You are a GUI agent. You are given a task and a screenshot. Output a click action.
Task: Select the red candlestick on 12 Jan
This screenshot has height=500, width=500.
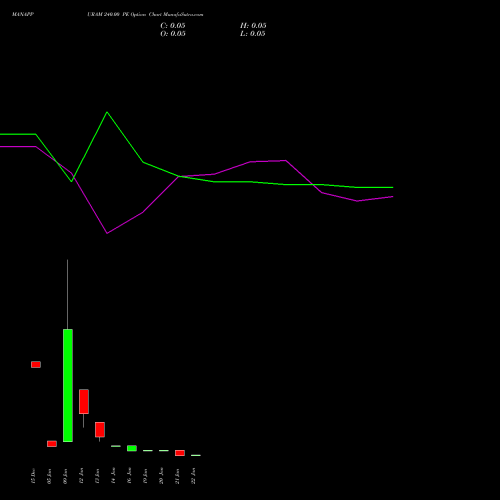pos(84,401)
